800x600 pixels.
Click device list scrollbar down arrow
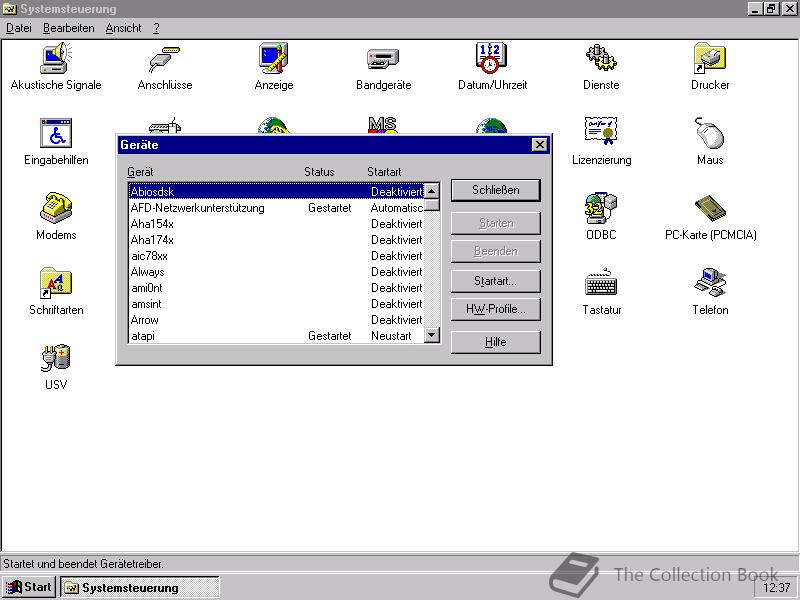(432, 335)
